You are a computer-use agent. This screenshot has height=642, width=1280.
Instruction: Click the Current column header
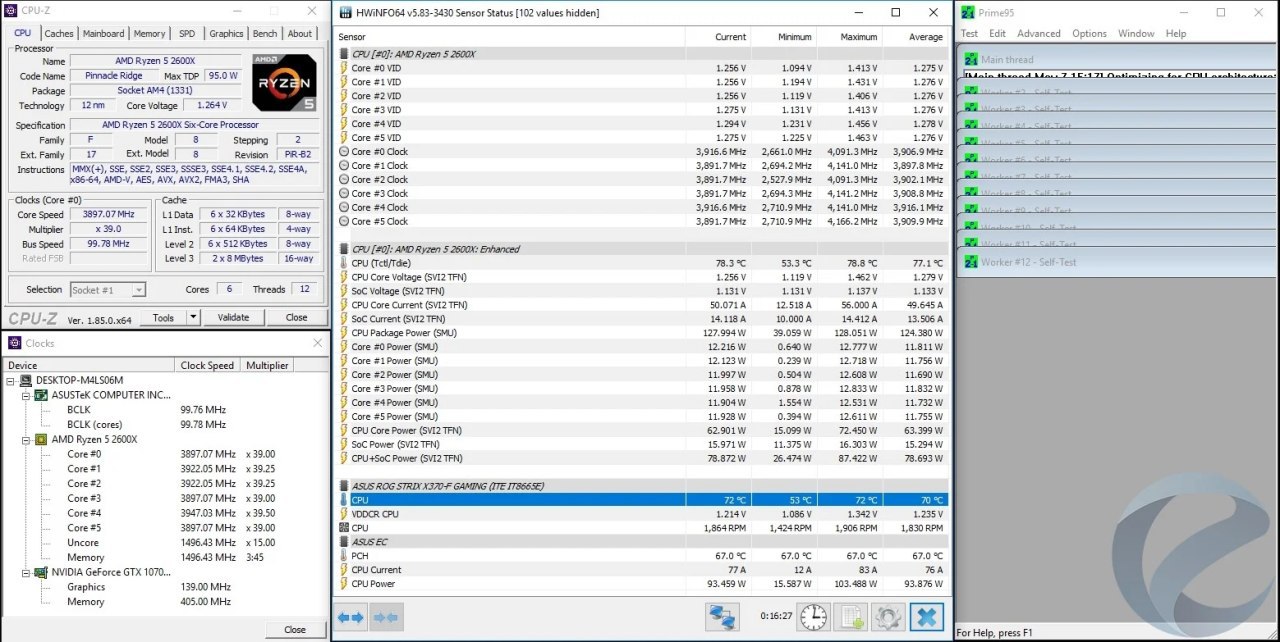click(x=718, y=37)
